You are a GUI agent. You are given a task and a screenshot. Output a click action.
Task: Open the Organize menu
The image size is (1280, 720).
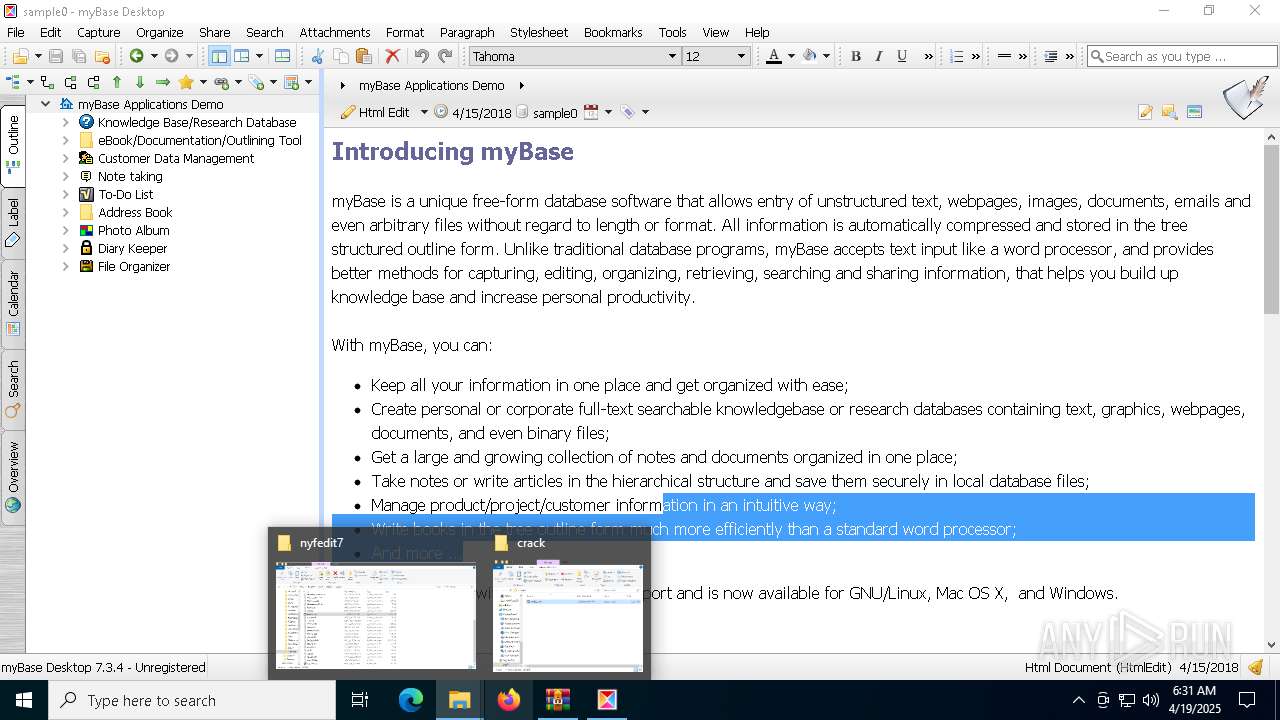159,32
